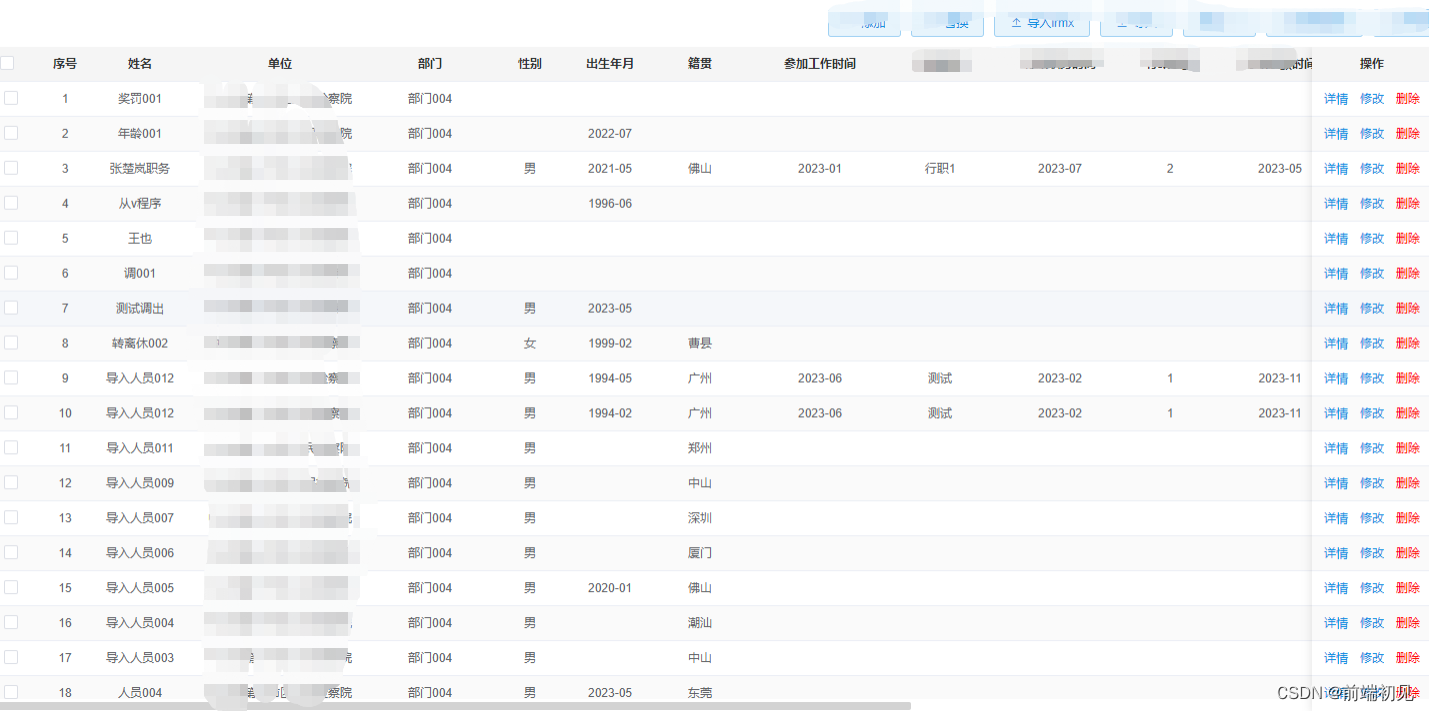
Task: Click 删除 for row number 9
Action: [1408, 379]
